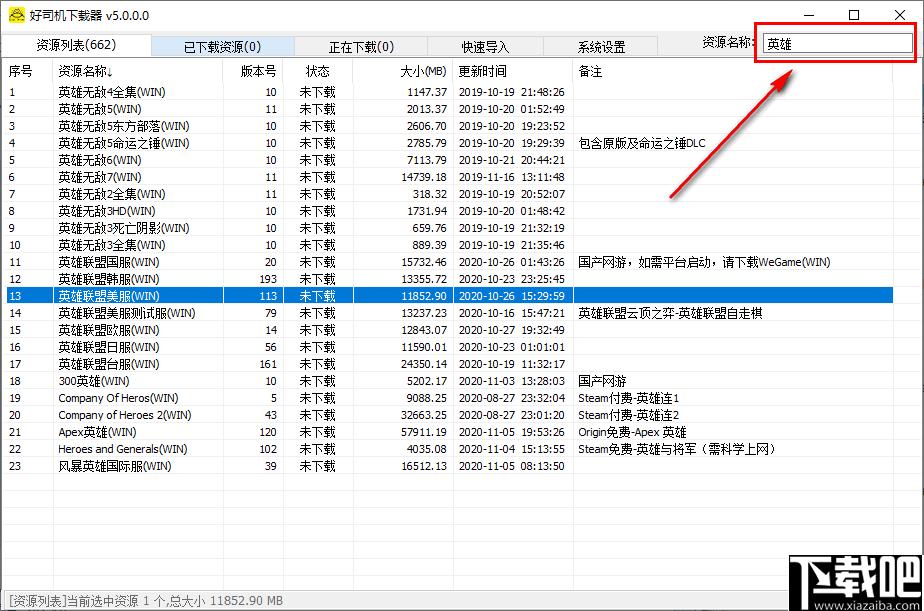This screenshot has width=924, height=611.
Task: Switch to 资源列表(662) tab
Action: (x=76, y=45)
